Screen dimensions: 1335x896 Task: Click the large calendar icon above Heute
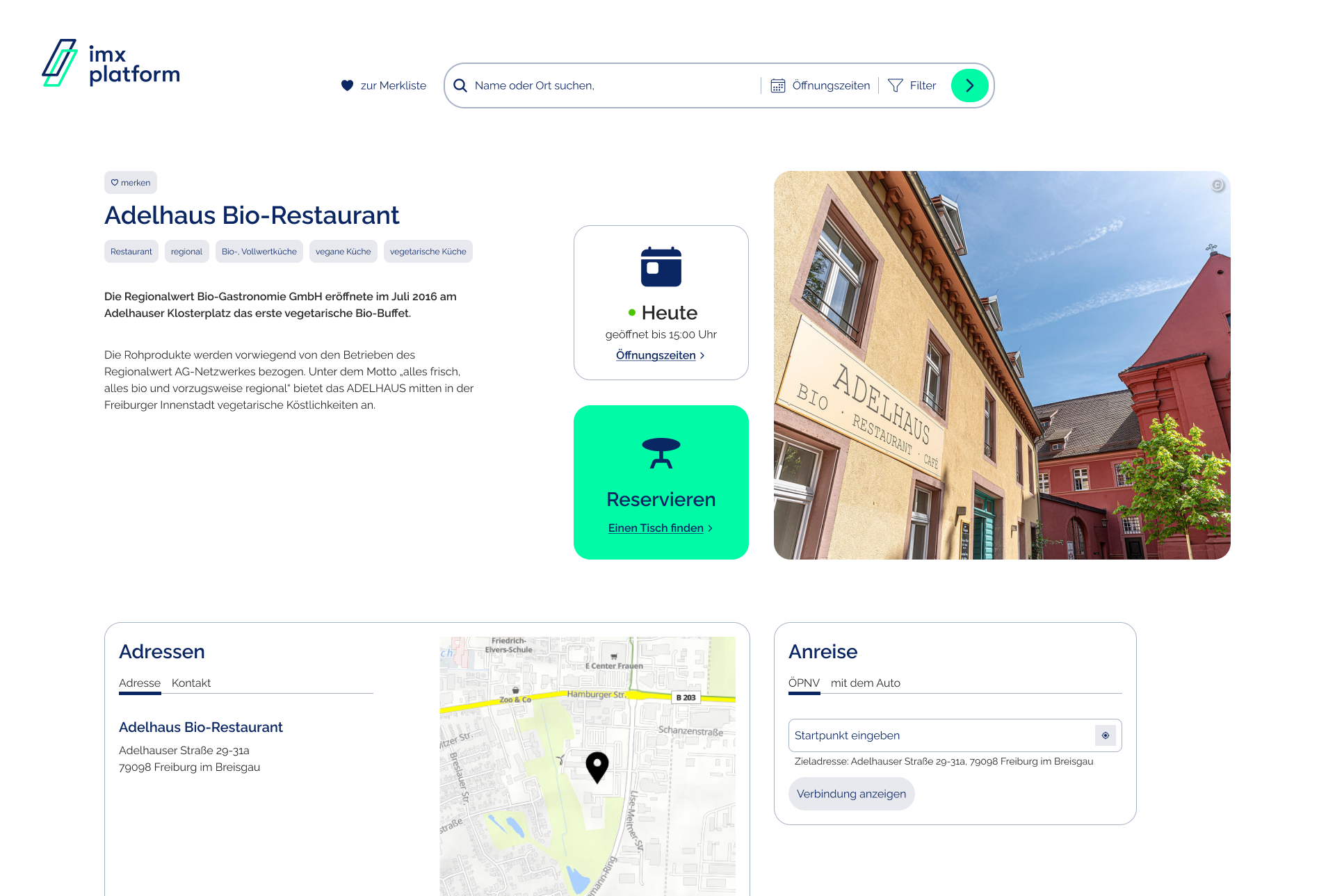661,267
